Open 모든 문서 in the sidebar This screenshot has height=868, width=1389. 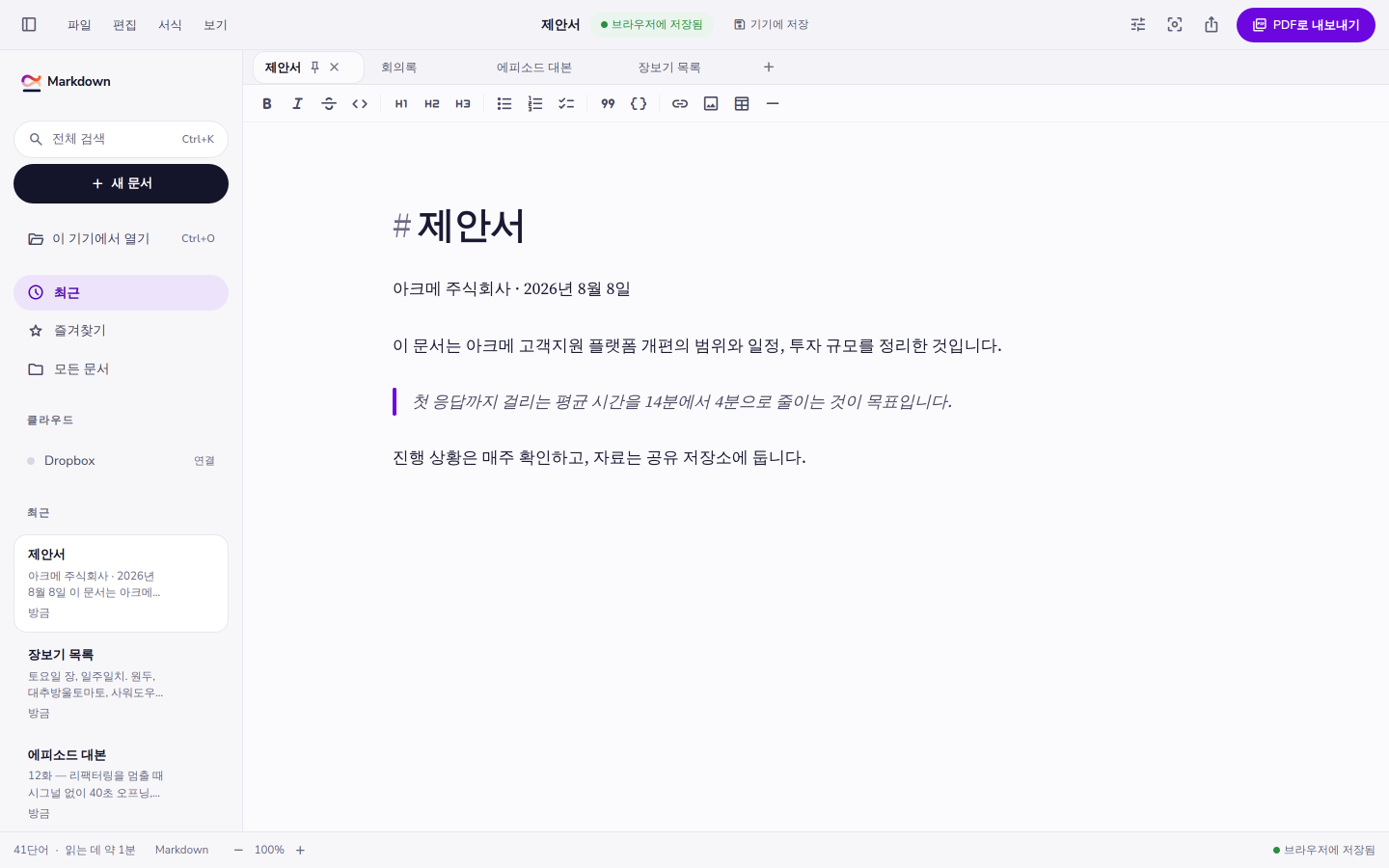tap(121, 369)
